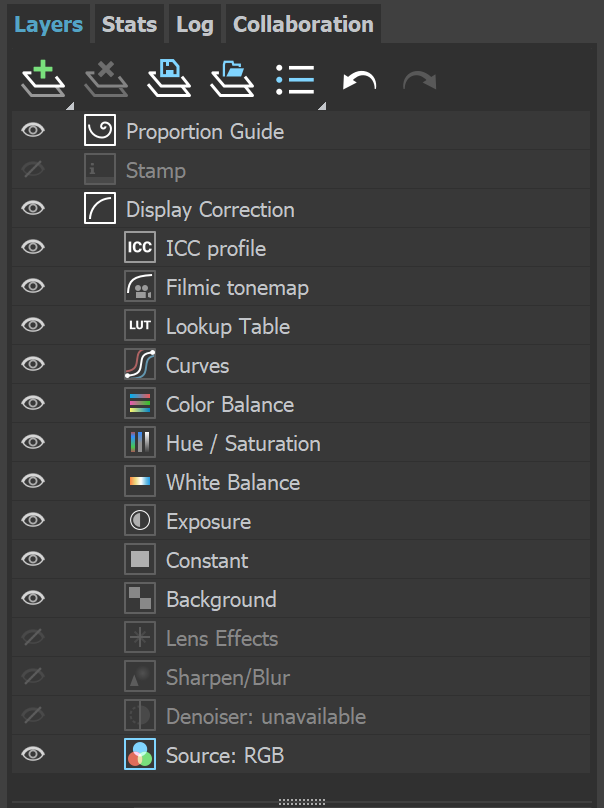Image resolution: width=604 pixels, height=808 pixels.
Task: Open the Log tab
Action: (195, 24)
